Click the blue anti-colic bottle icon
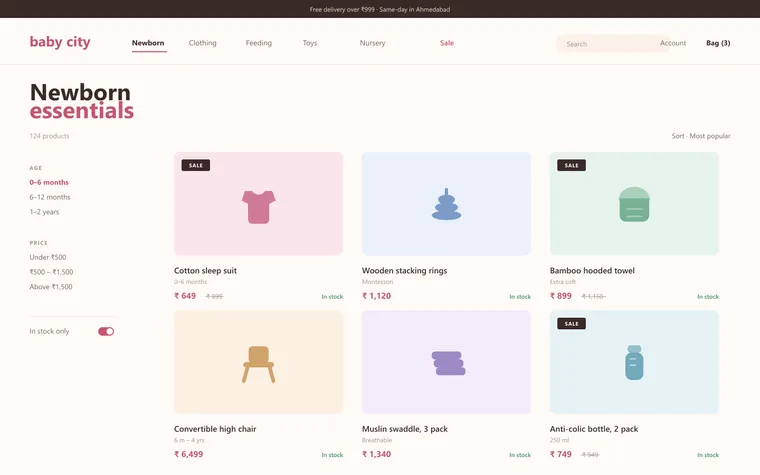 tap(634, 363)
